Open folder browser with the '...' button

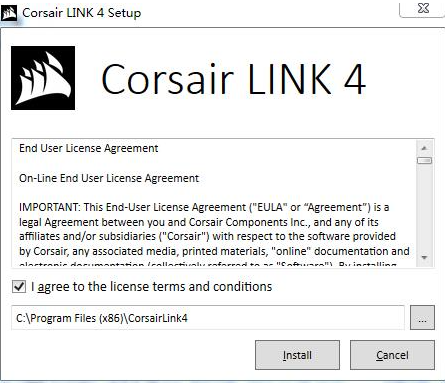(422, 317)
